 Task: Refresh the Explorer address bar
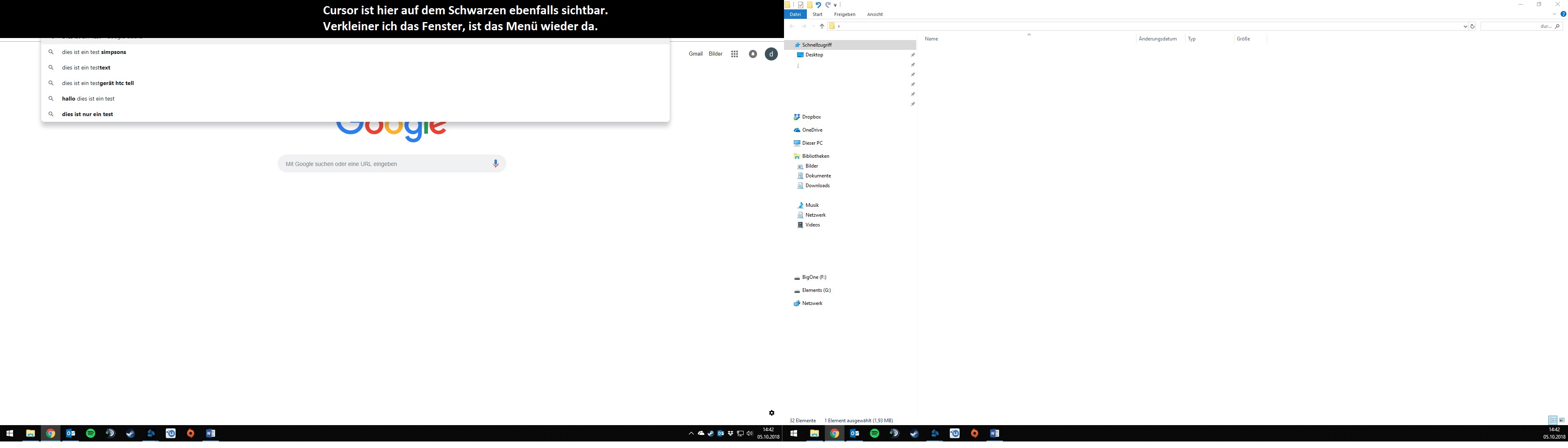point(1472,26)
